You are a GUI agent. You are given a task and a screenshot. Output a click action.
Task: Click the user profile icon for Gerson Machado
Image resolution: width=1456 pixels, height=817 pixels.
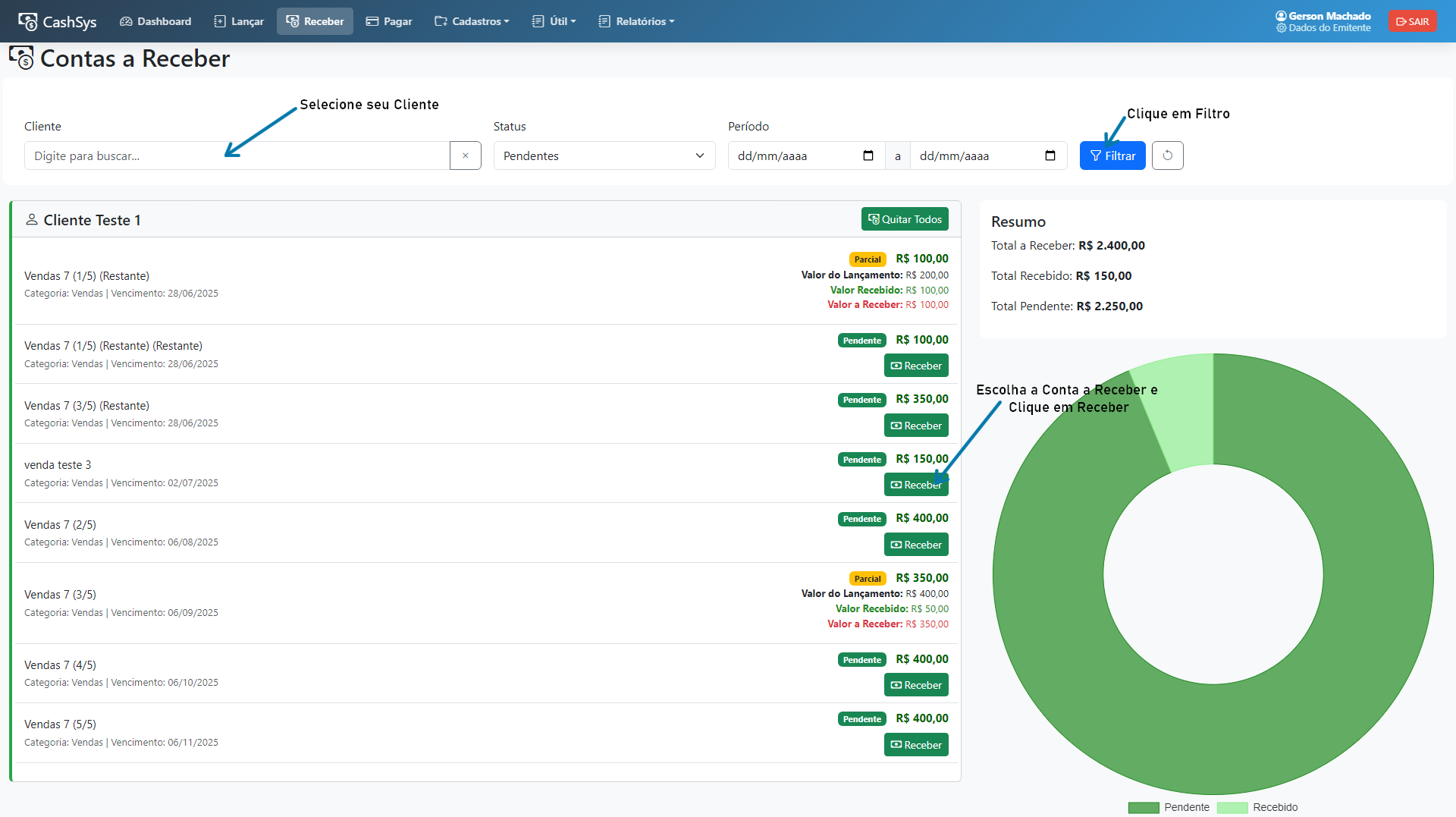click(1281, 16)
